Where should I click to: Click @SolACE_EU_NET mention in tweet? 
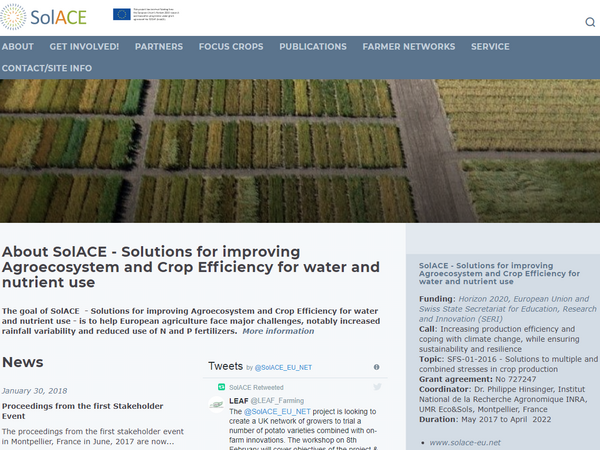tap(277, 412)
